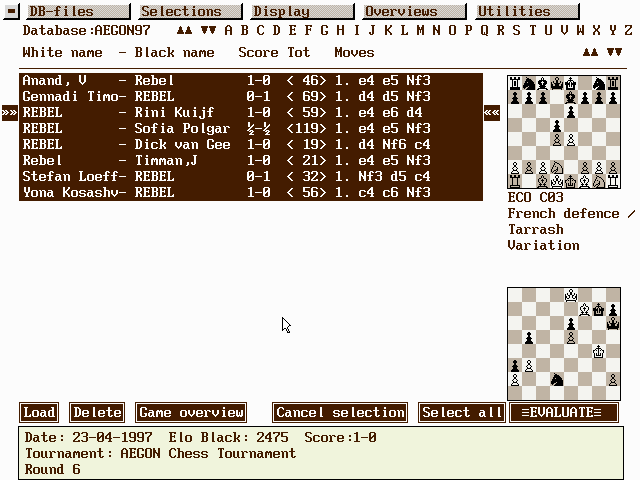Select the Anand, V vs Rebel game
This screenshot has height=480, width=640.
(250, 81)
